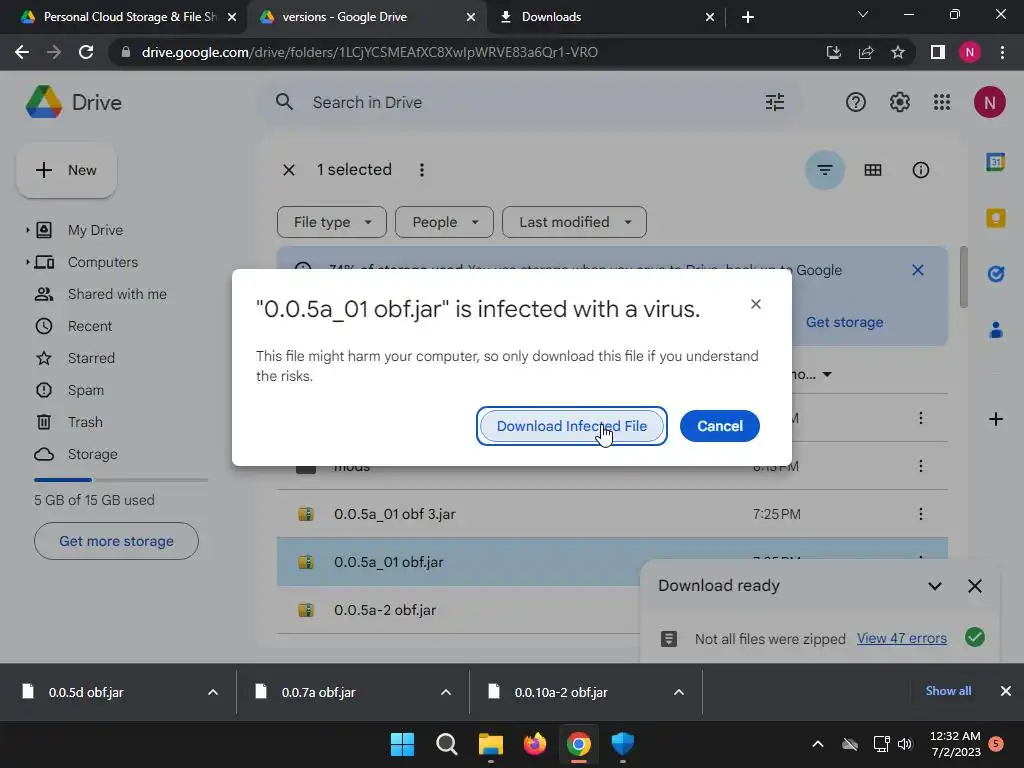Click the Get storage link
This screenshot has height=768, width=1024.
844,322
